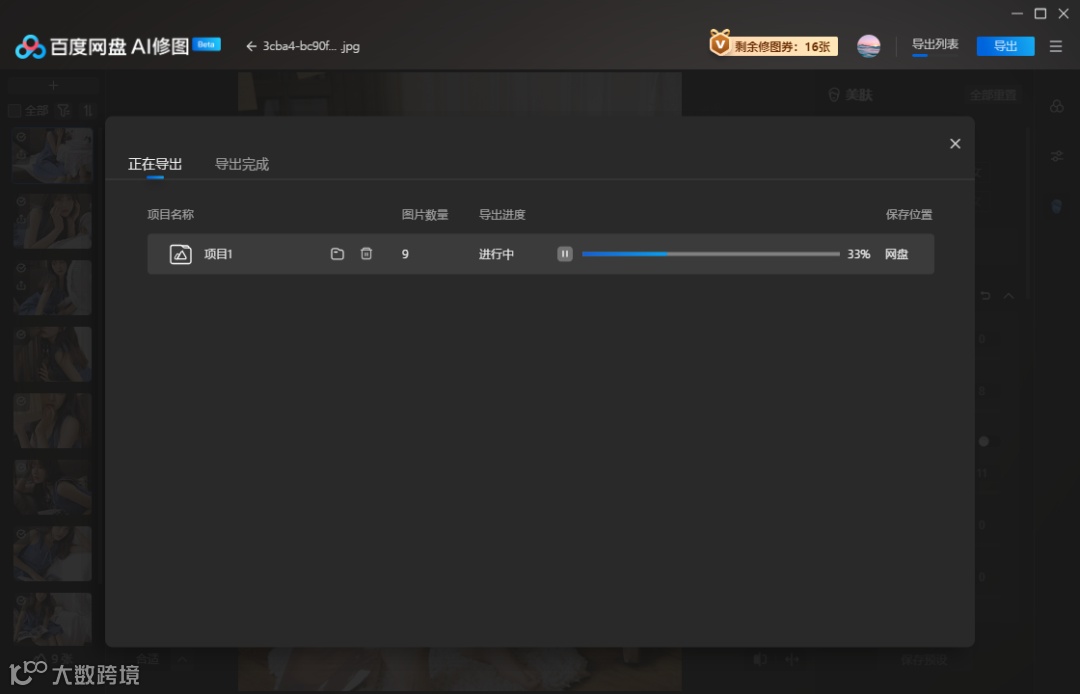
Task: Click the file name 3cba4-bc90f... .jpg
Action: point(311,46)
